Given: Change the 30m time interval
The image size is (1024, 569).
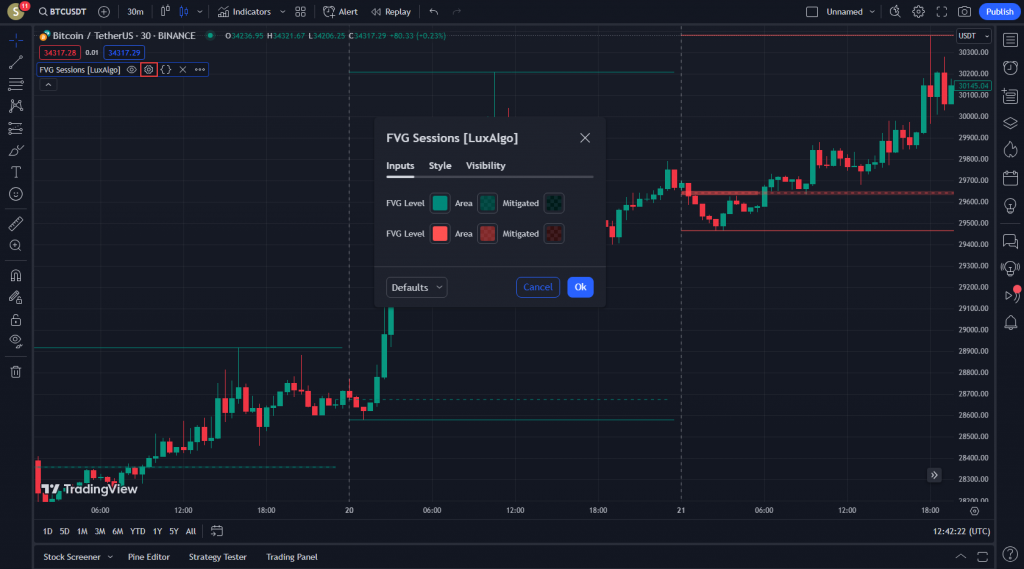Looking at the screenshot, I should click(x=135, y=12).
